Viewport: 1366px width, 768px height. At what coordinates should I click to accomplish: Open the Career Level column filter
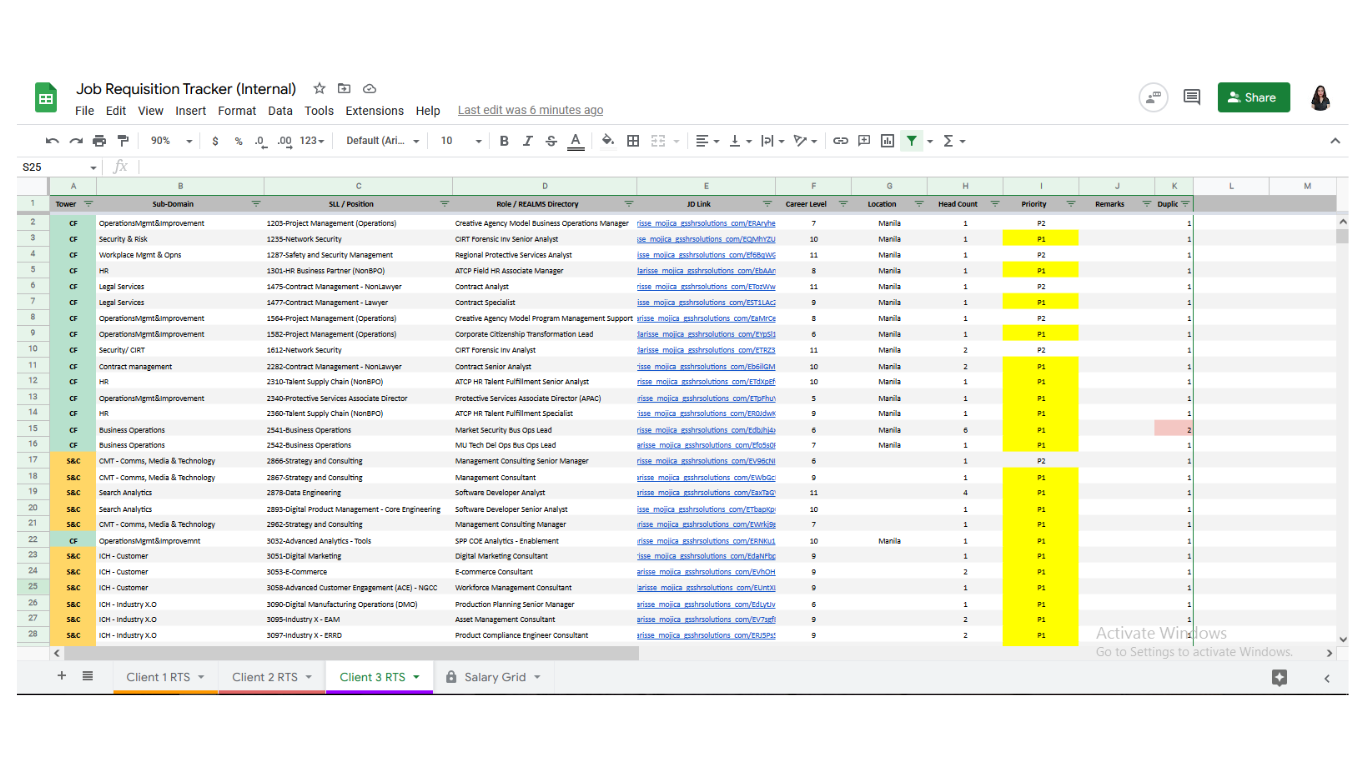842,204
